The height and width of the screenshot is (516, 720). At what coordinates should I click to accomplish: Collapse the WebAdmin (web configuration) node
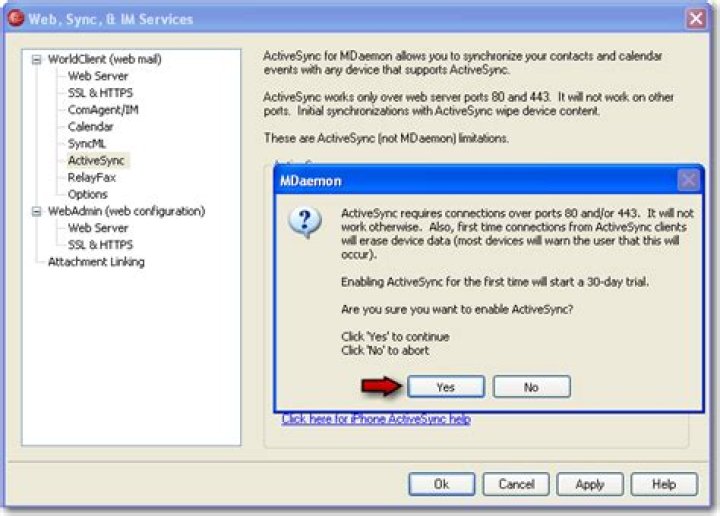(x=36, y=212)
